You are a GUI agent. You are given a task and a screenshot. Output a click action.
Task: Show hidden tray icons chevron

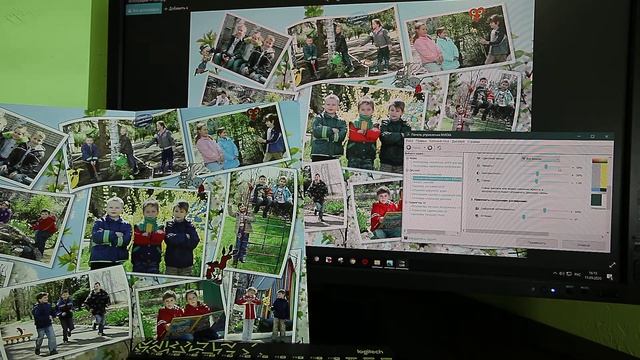556,273
